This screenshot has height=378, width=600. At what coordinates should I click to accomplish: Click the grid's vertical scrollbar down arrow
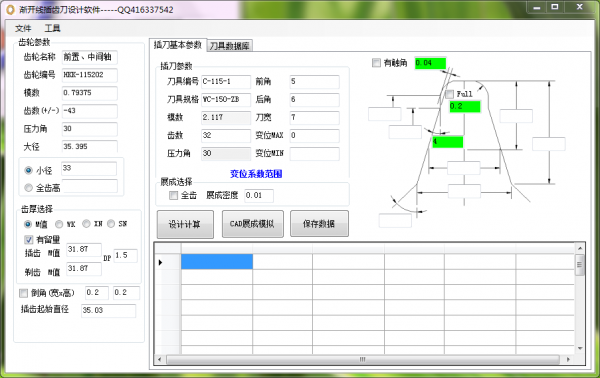pyautogui.click(x=580, y=348)
